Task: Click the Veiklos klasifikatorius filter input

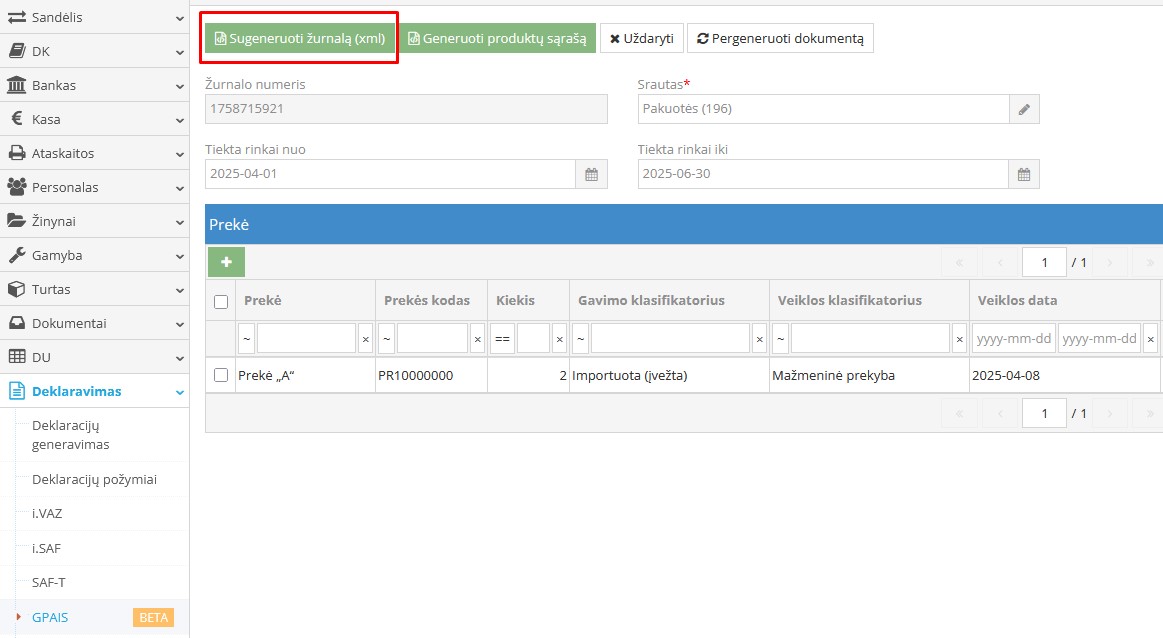Action: pyautogui.click(x=870, y=339)
